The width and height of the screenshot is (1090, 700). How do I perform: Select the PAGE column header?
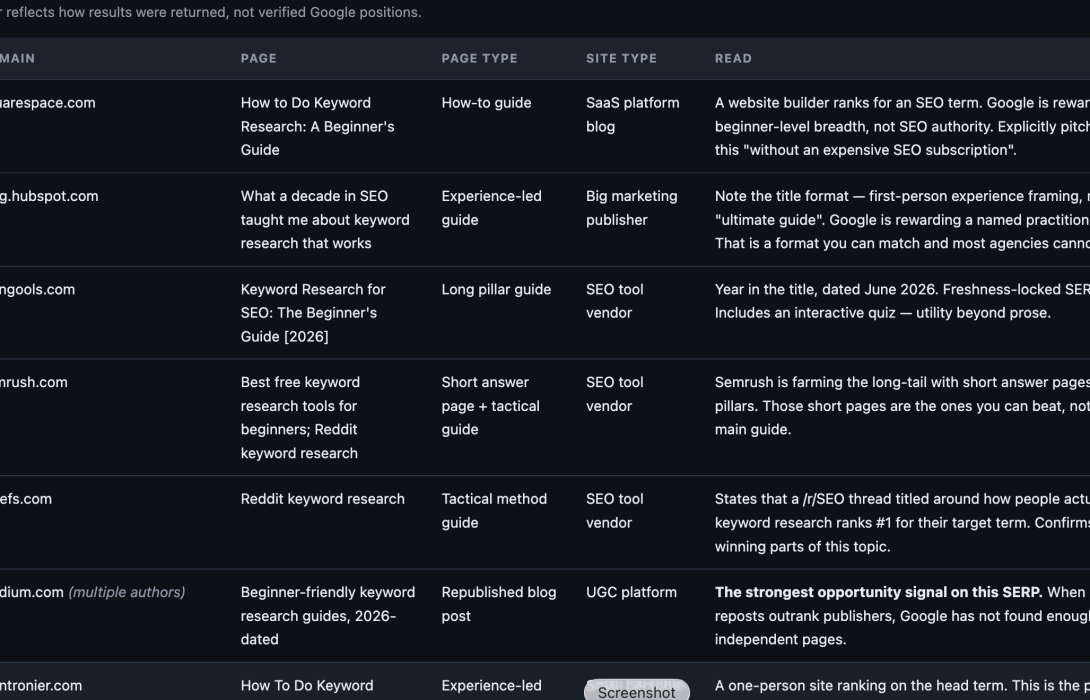click(259, 58)
